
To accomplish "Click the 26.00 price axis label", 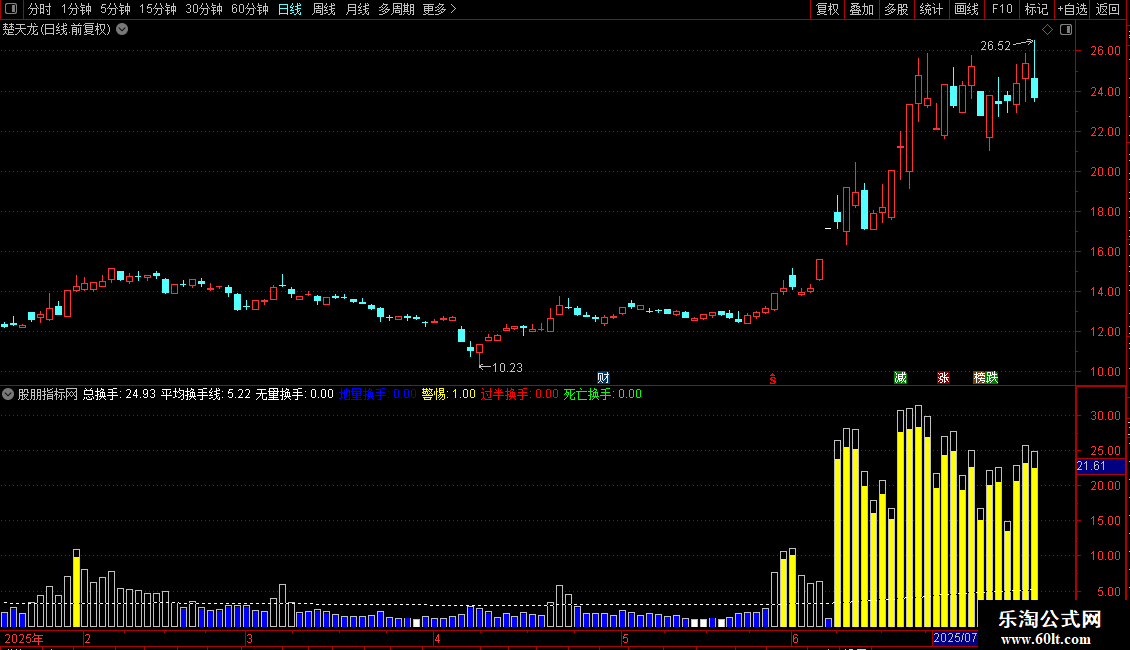I will point(1105,51).
